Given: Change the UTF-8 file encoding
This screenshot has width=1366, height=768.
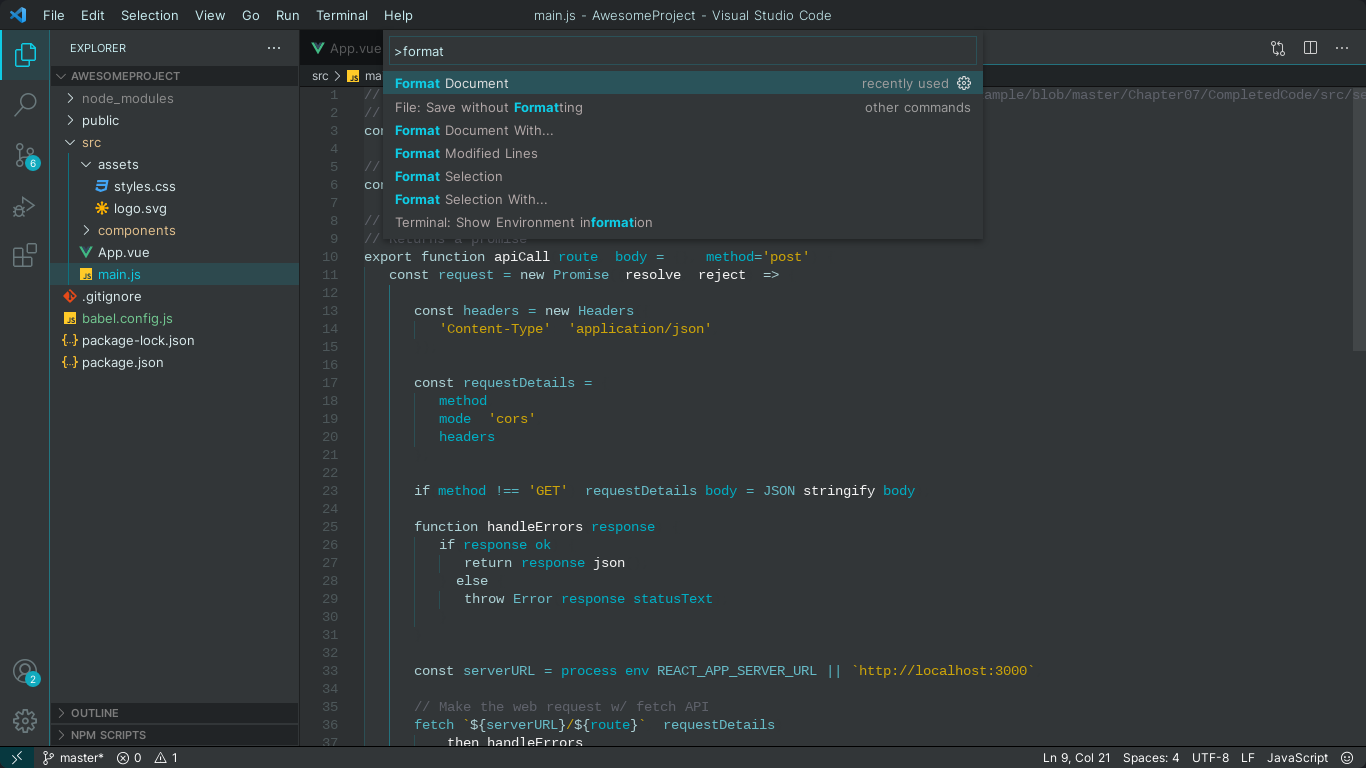Looking at the screenshot, I should point(1210,758).
